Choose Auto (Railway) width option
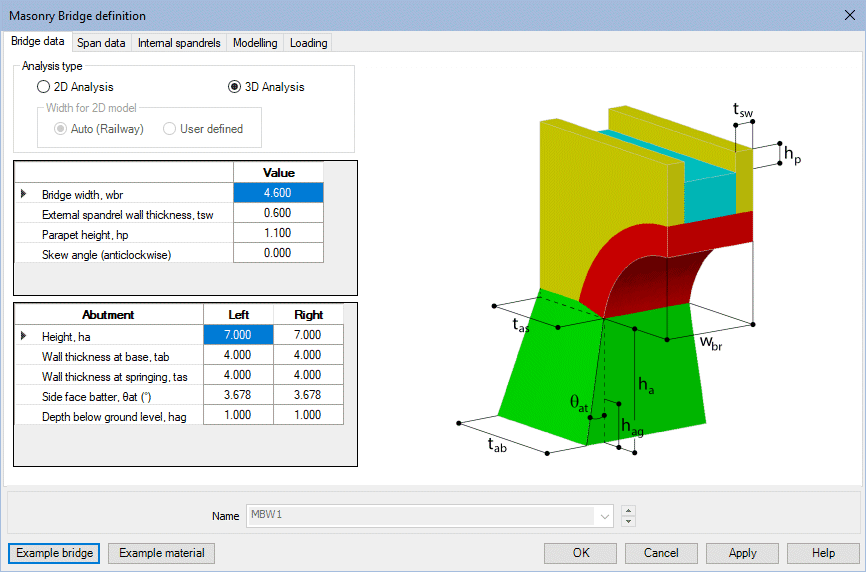This screenshot has height=572, width=866. [62, 129]
